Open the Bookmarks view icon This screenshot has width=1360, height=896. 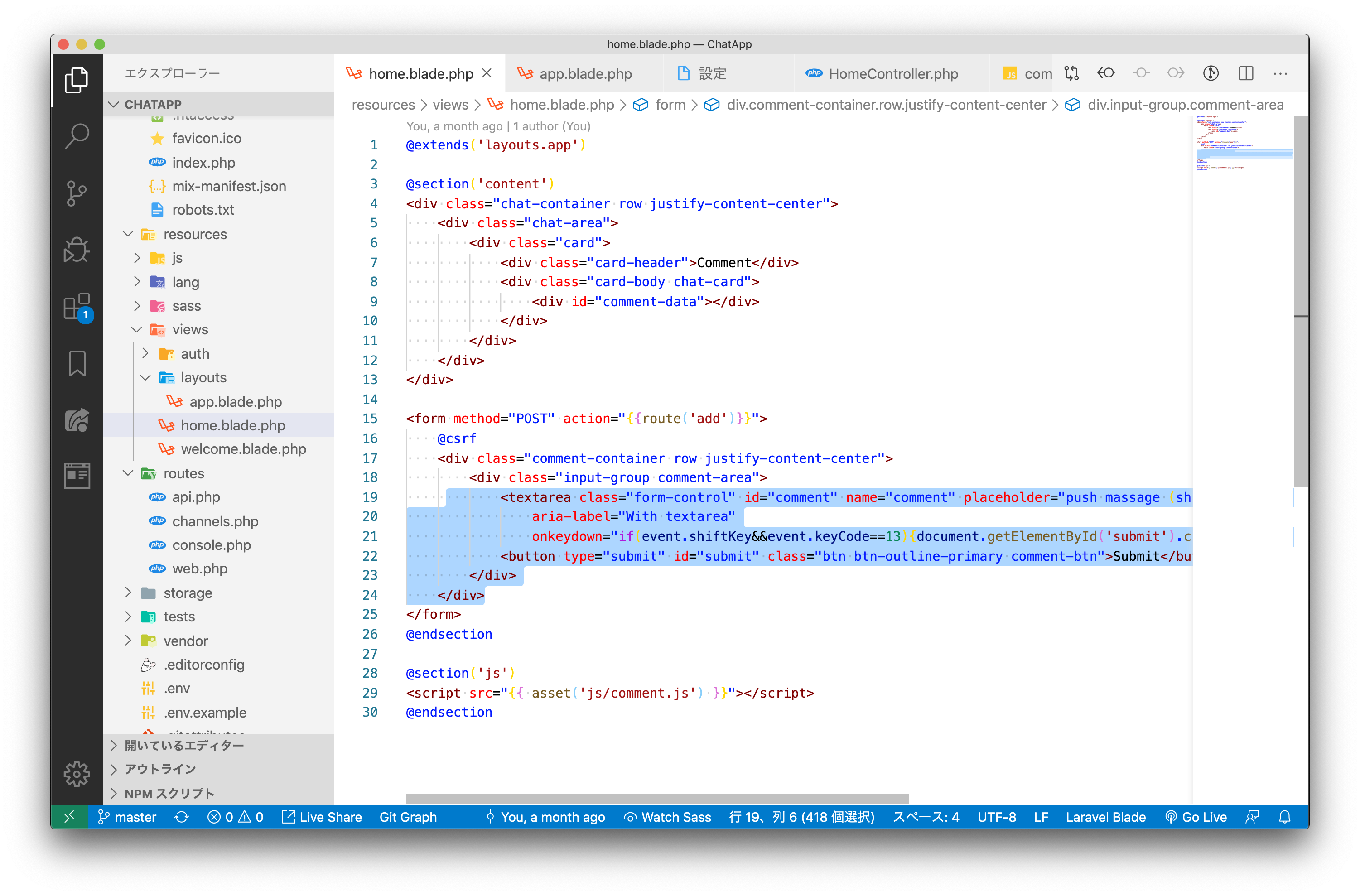tap(77, 363)
